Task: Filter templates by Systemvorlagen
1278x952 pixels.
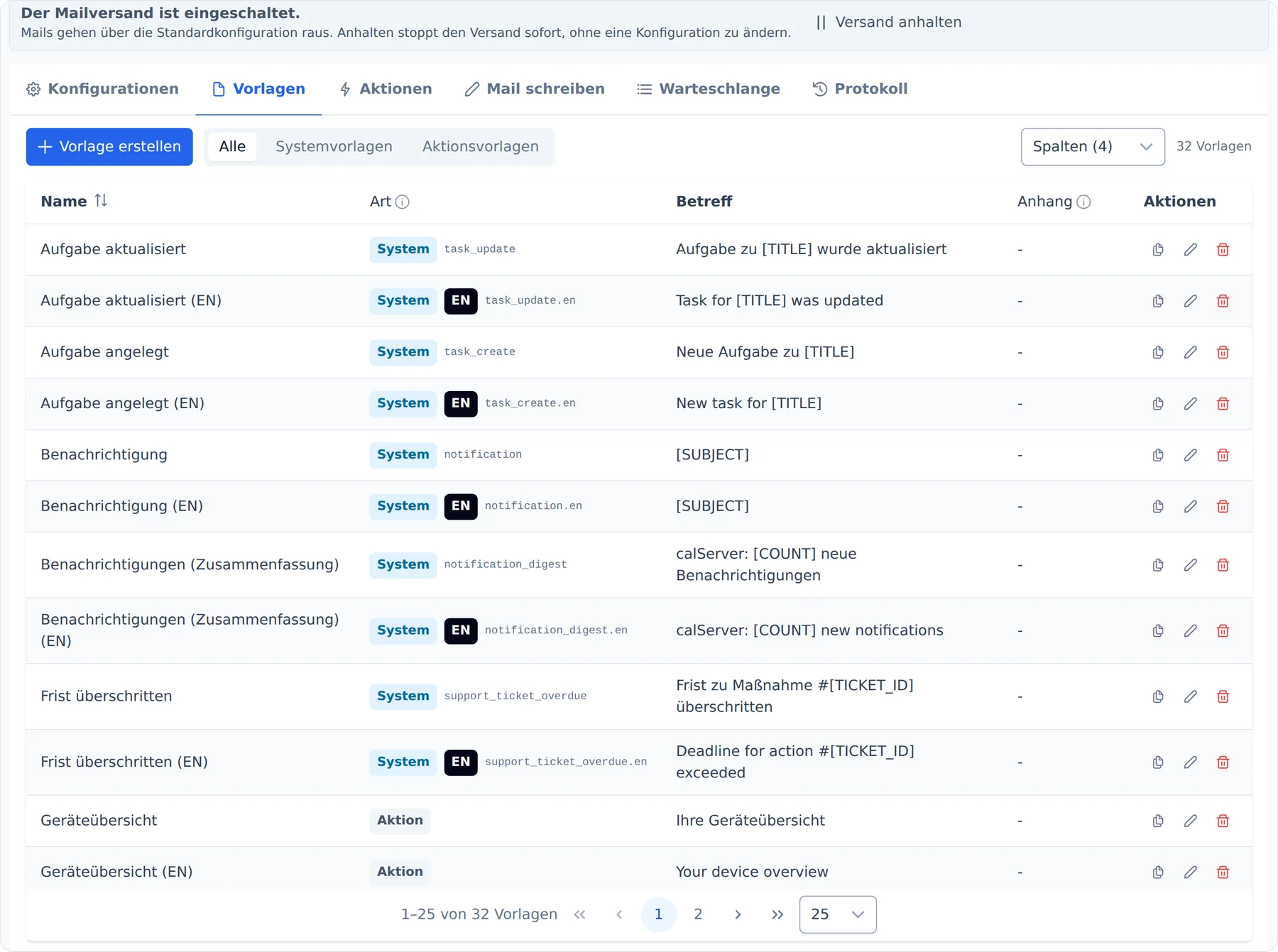Action: click(334, 146)
